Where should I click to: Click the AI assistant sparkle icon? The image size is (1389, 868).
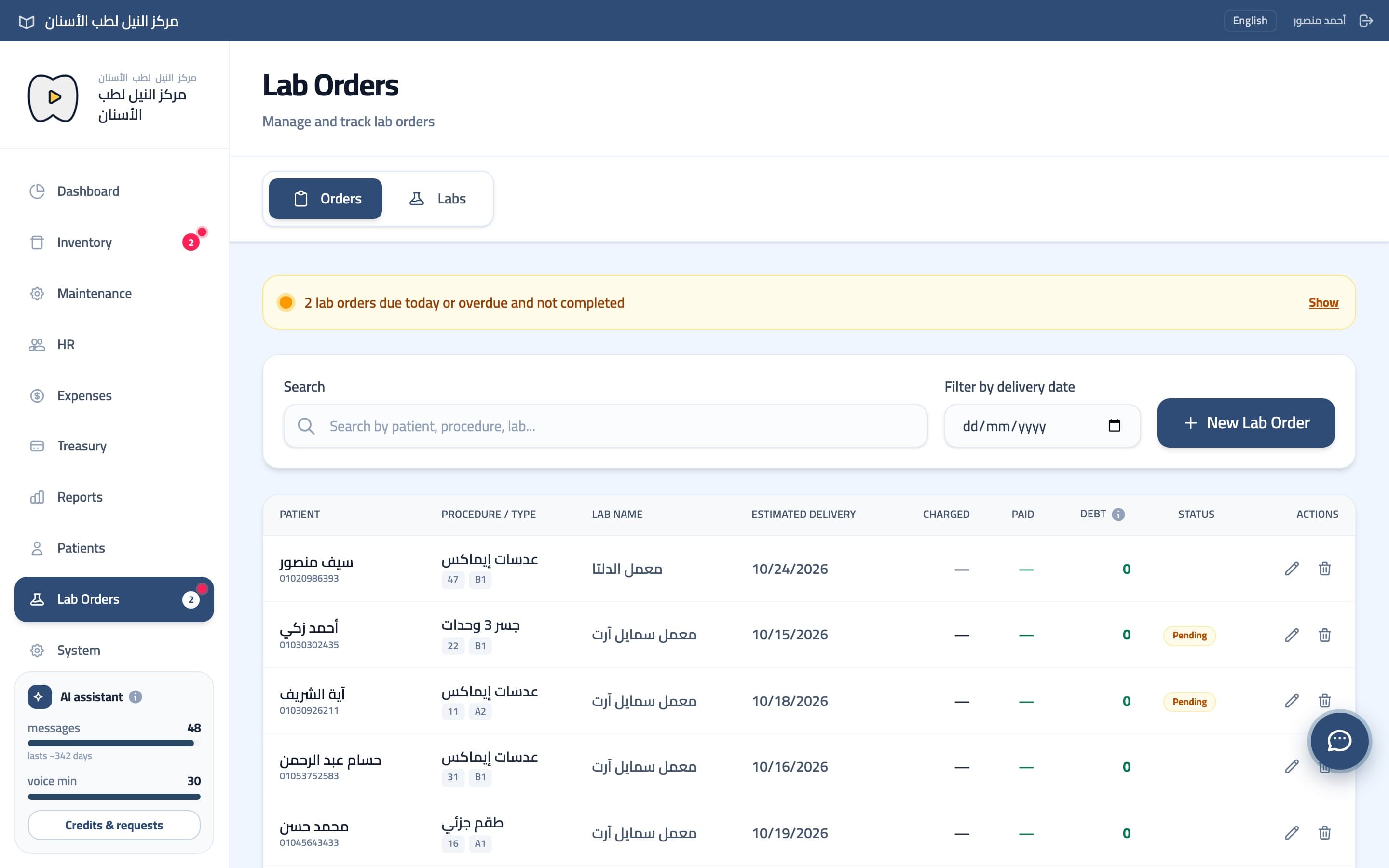pos(40,697)
